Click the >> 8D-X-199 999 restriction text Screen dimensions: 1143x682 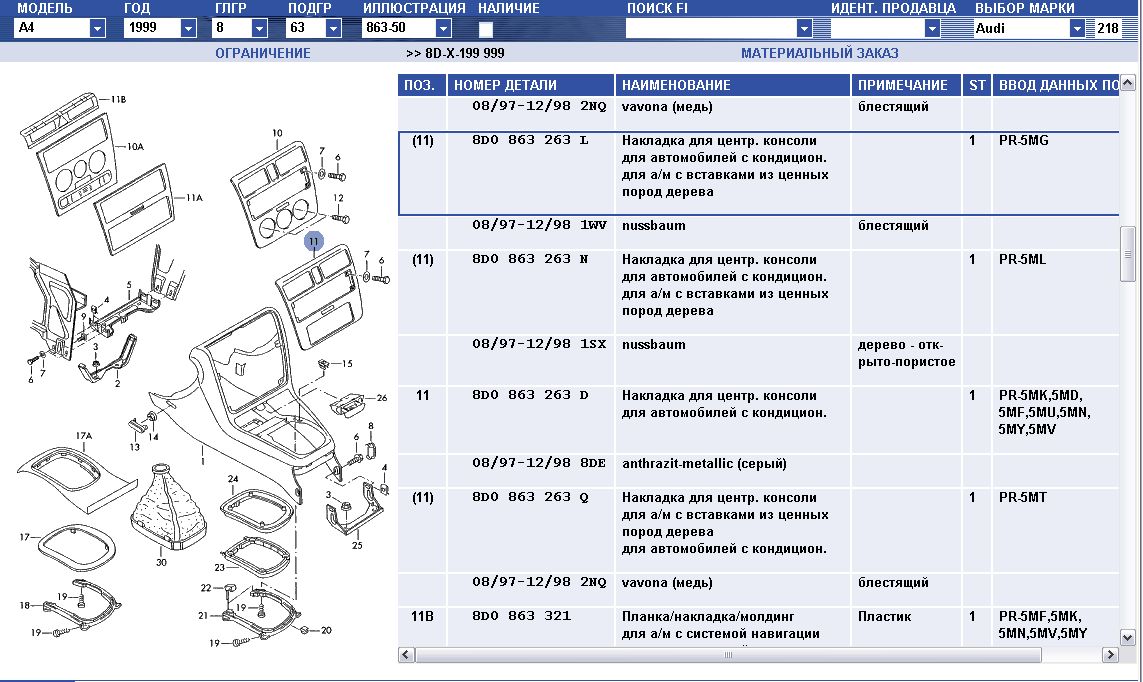click(455, 53)
